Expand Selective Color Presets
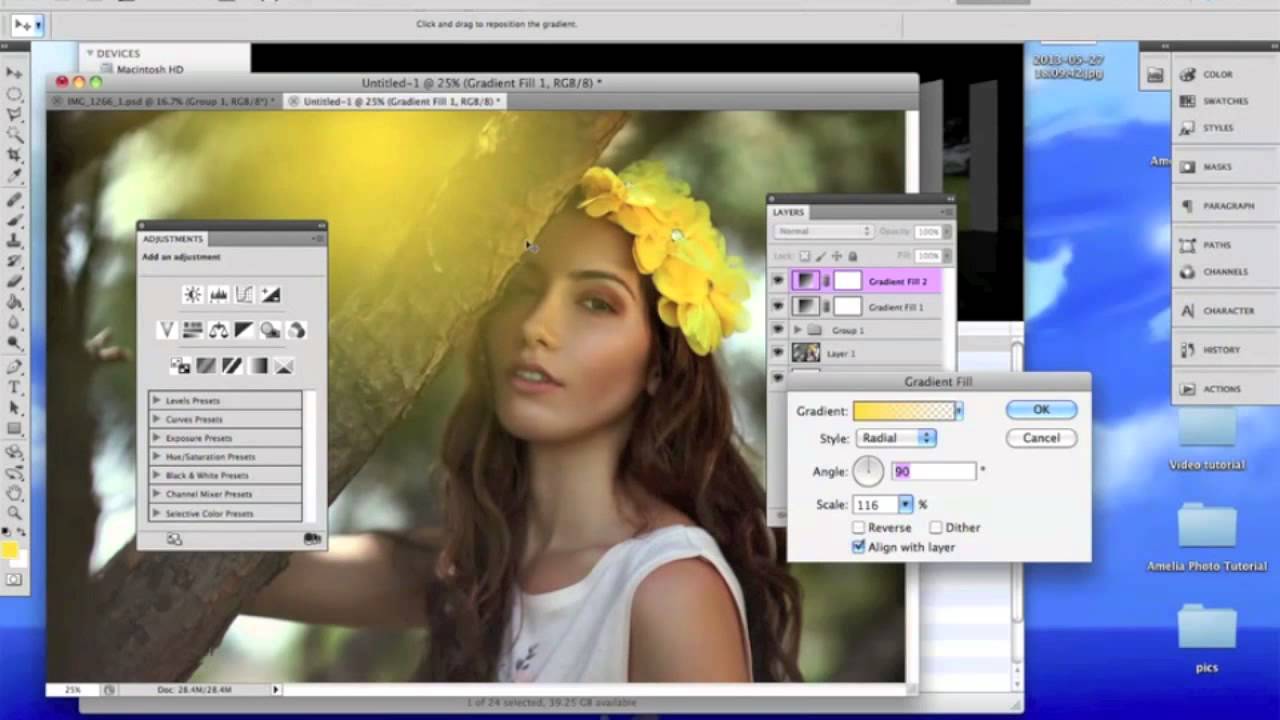The height and width of the screenshot is (720, 1280). click(157, 513)
